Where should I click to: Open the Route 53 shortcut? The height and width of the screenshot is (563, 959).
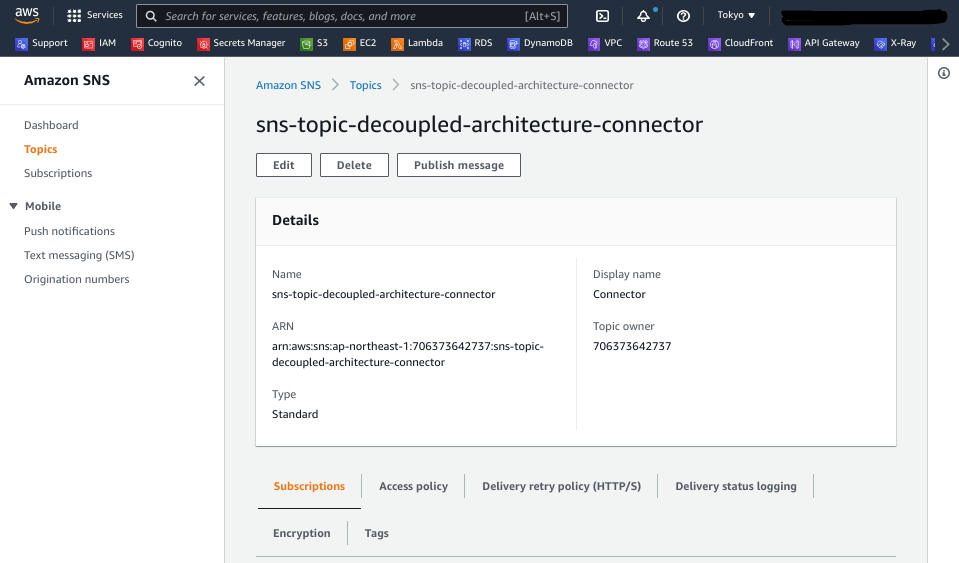click(x=665, y=43)
